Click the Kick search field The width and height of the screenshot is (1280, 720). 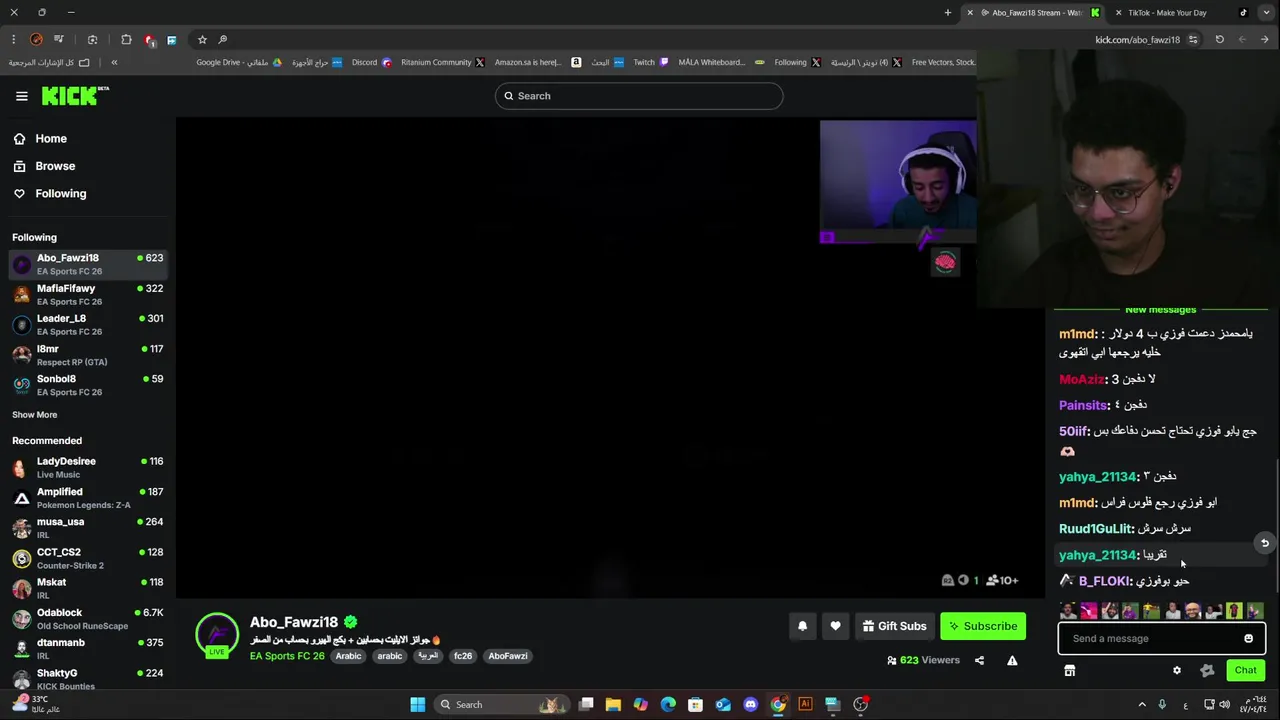639,96
